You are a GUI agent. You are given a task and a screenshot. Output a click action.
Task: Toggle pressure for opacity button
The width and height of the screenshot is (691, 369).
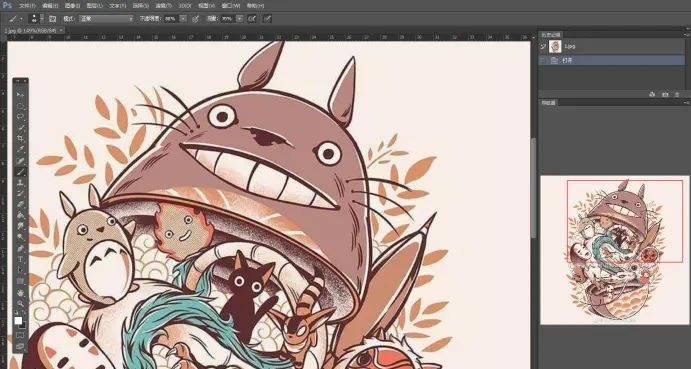tap(196, 19)
